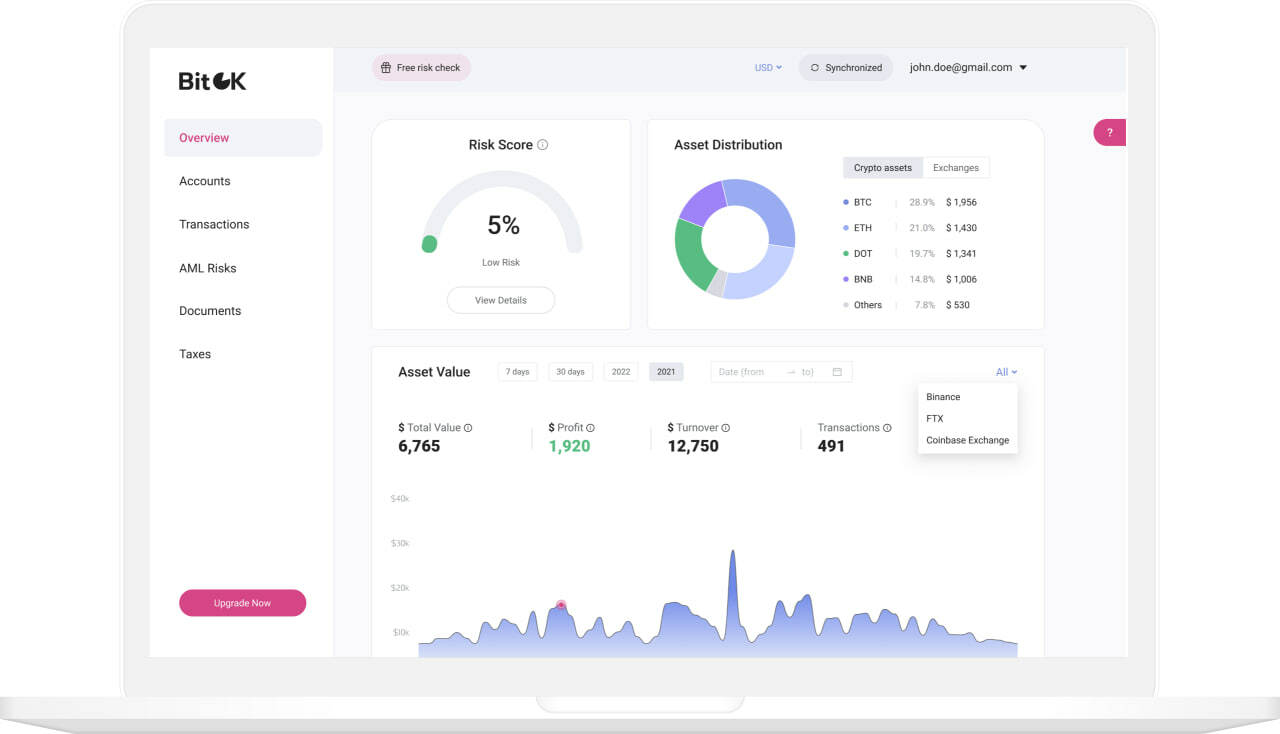This screenshot has height=734, width=1280.
Task: Click the Risk Score info icon
Action: [543, 145]
